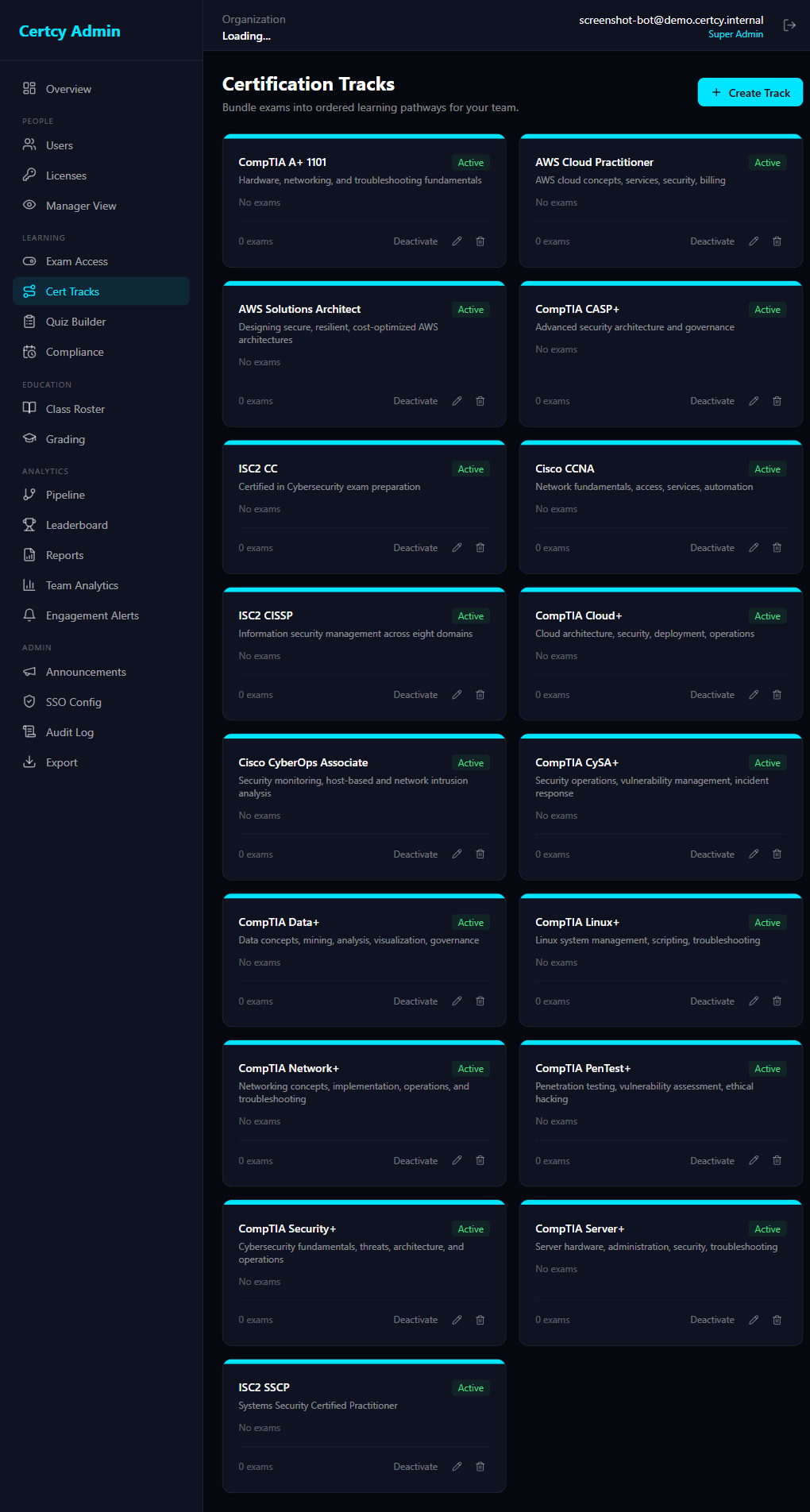Deactivate the CompTIA CySA+ track
810x1512 pixels.
pyautogui.click(x=712, y=854)
